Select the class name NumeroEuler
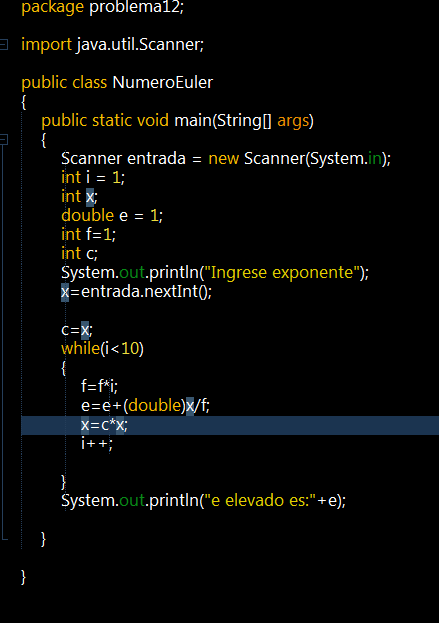 pyautogui.click(x=162, y=82)
